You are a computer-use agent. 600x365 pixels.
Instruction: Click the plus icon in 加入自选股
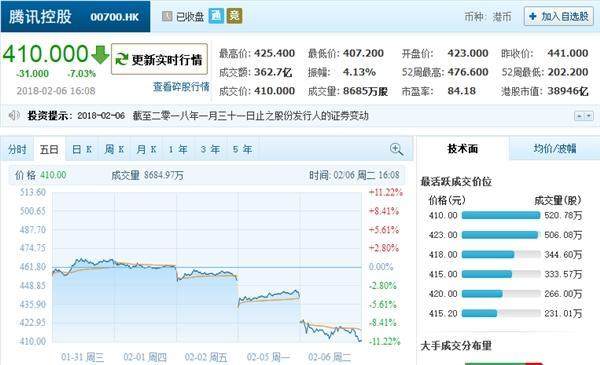pyautogui.click(x=532, y=16)
